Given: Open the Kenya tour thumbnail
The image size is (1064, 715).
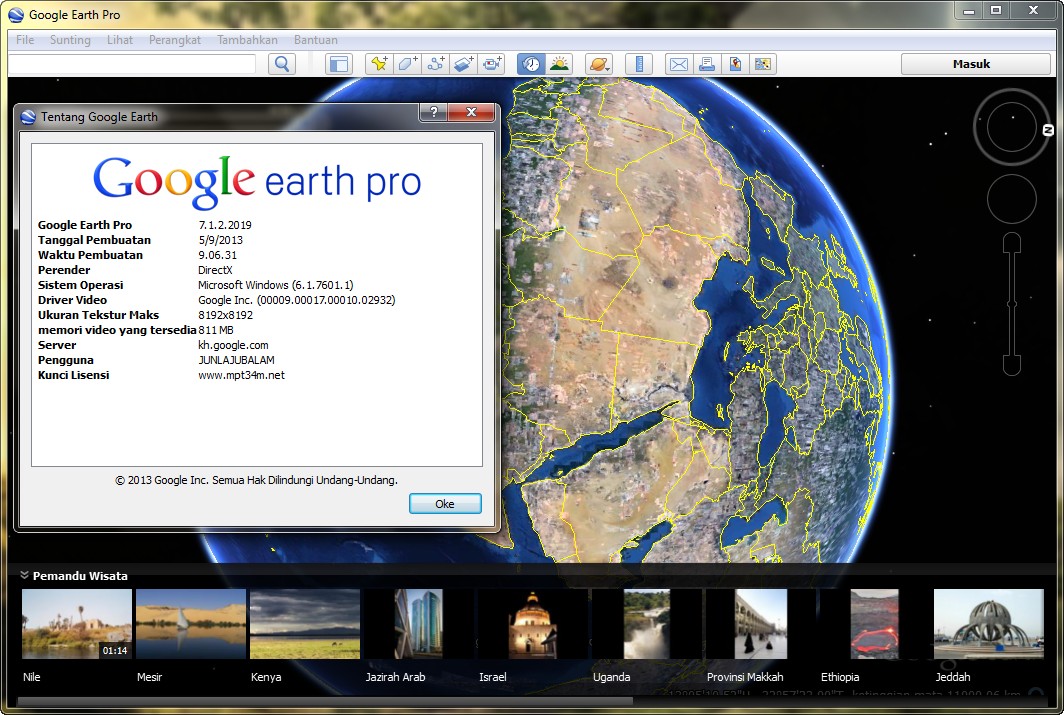Looking at the screenshot, I should click(x=305, y=624).
